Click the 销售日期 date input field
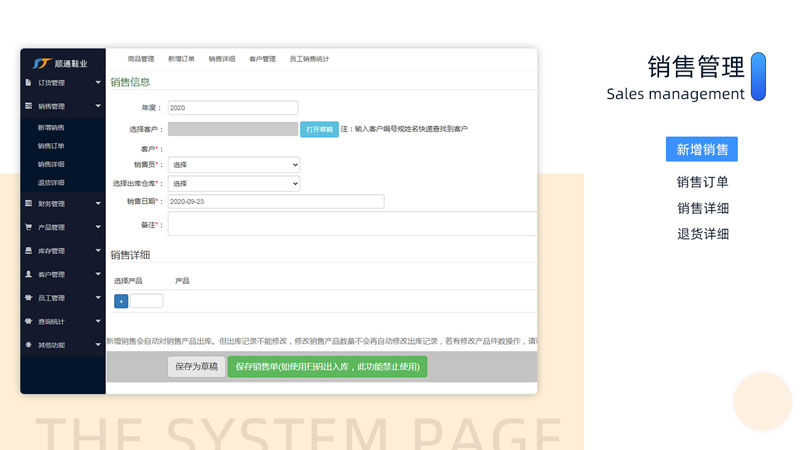Viewport: 800px width, 450px height. [275, 201]
